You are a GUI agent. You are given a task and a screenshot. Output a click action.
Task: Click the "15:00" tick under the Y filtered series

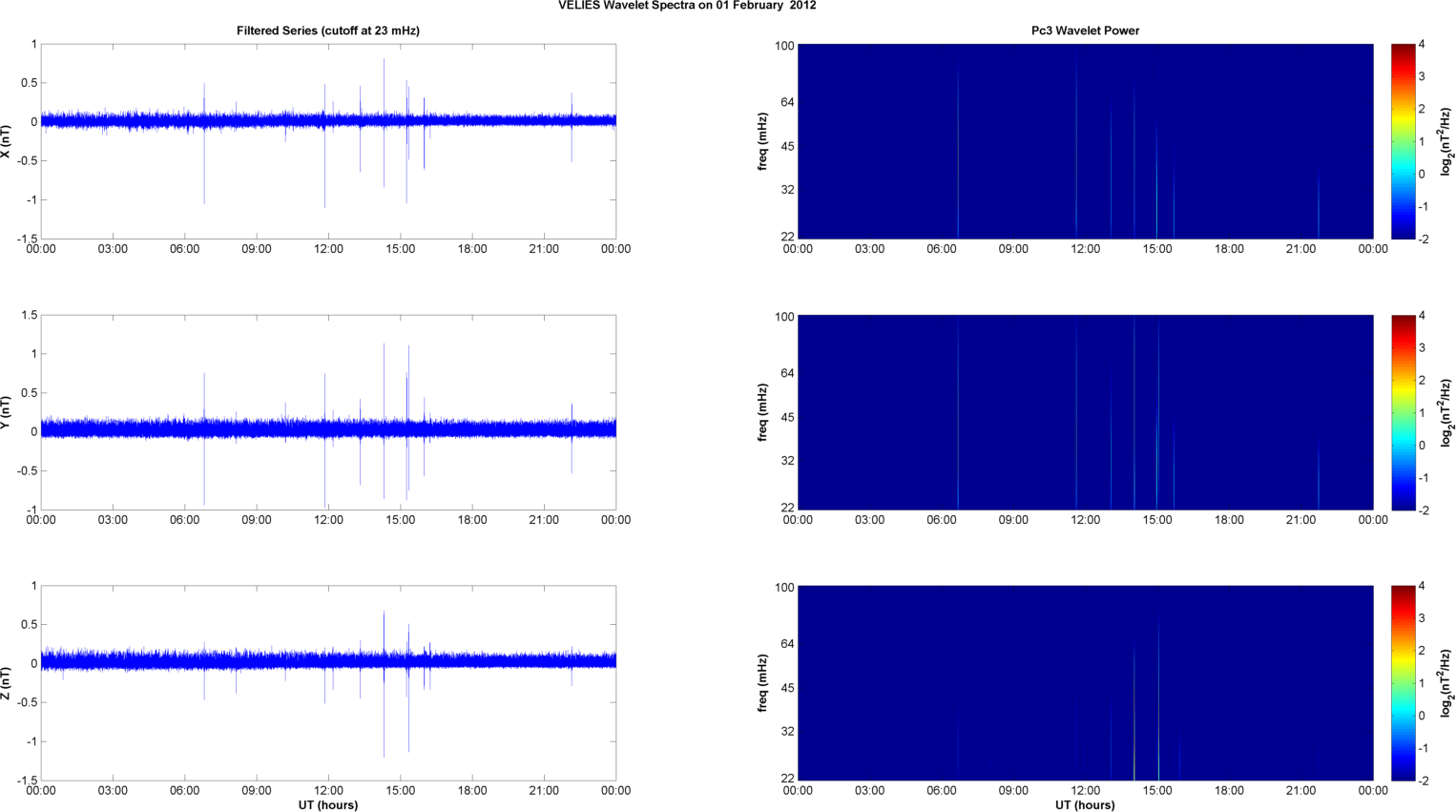tap(401, 520)
